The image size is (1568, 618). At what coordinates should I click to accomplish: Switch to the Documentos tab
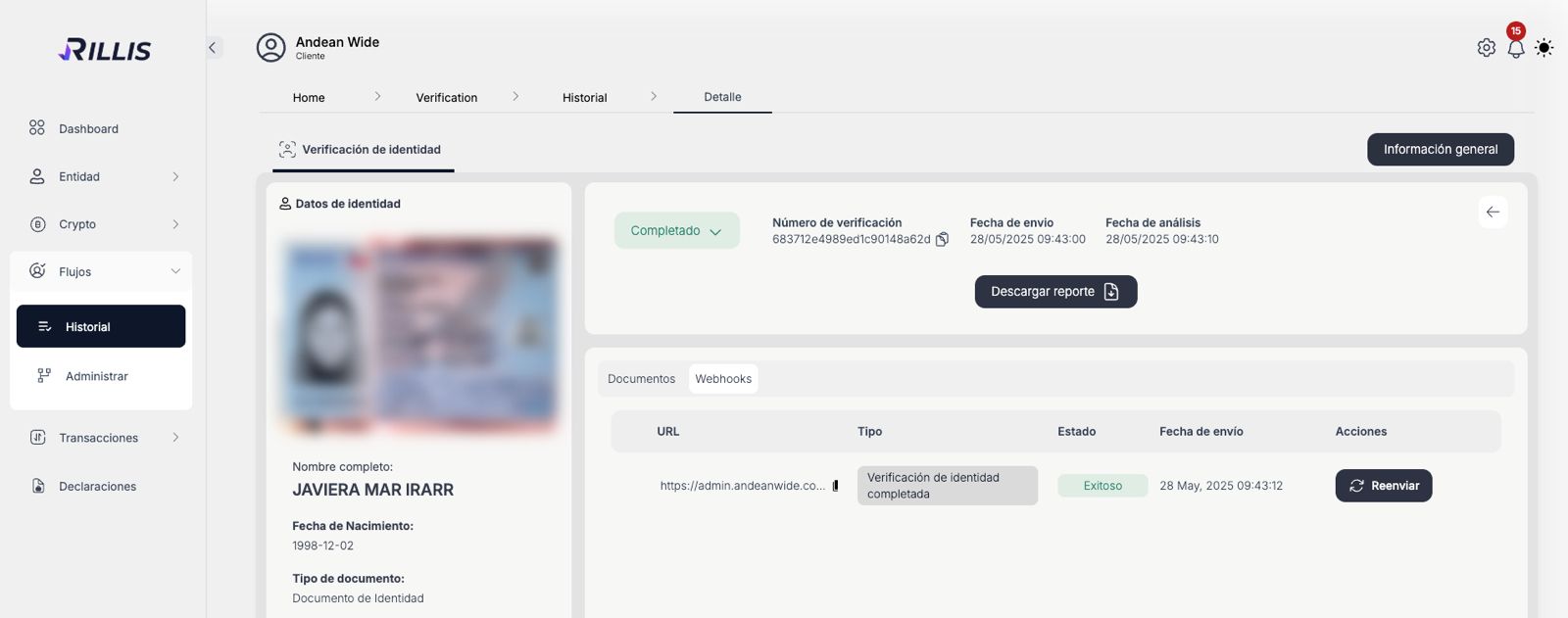coord(641,379)
